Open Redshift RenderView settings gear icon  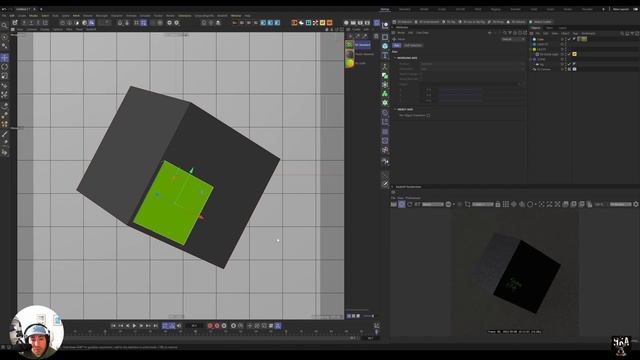click(x=636, y=204)
